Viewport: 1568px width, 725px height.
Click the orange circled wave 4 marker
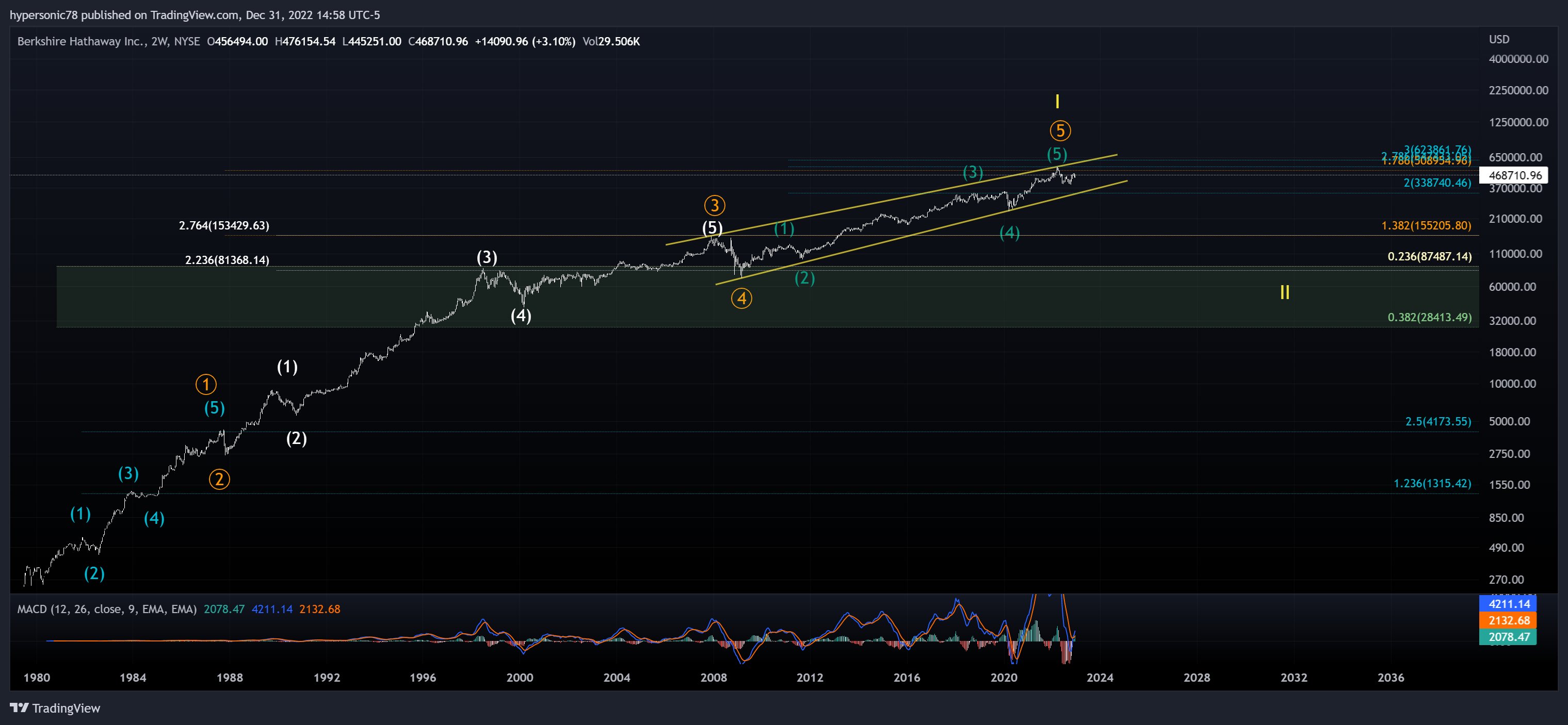[x=741, y=299]
